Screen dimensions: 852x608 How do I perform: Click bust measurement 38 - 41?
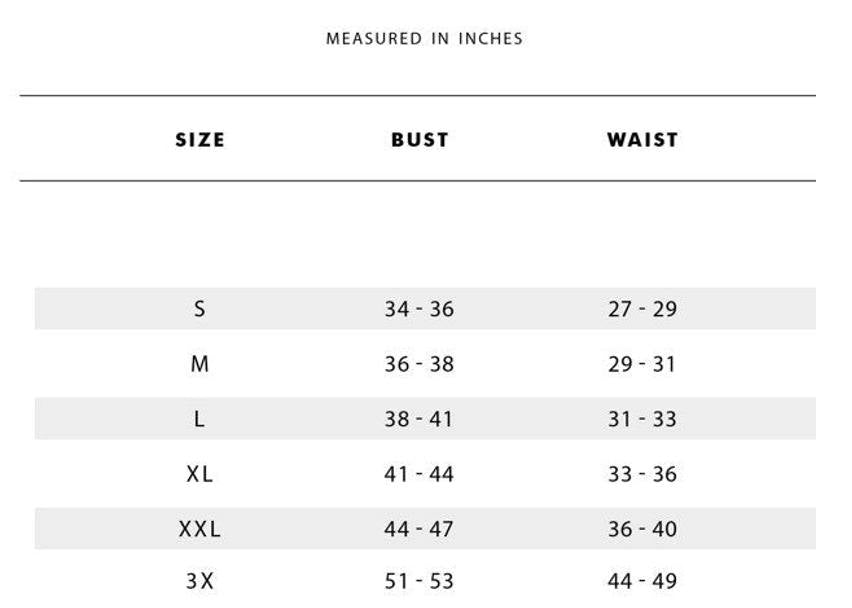point(418,419)
